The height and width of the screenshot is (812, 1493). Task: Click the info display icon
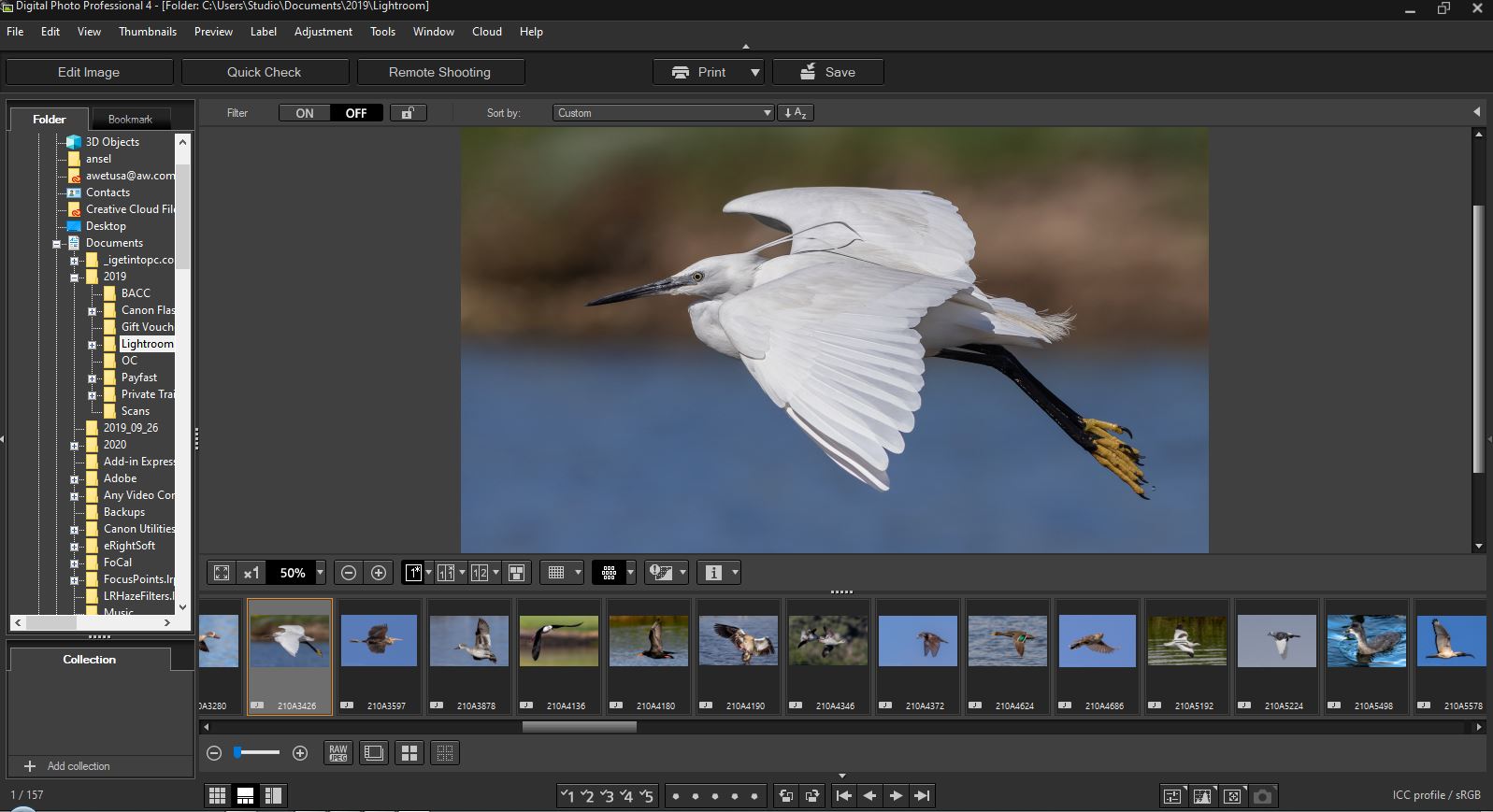713,573
